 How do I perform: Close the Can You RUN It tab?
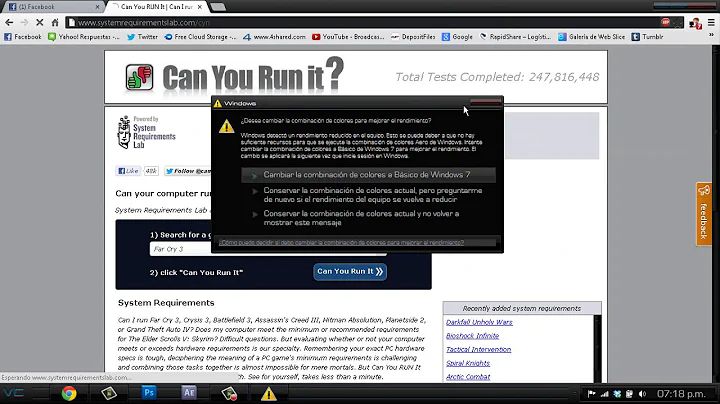pos(200,7)
